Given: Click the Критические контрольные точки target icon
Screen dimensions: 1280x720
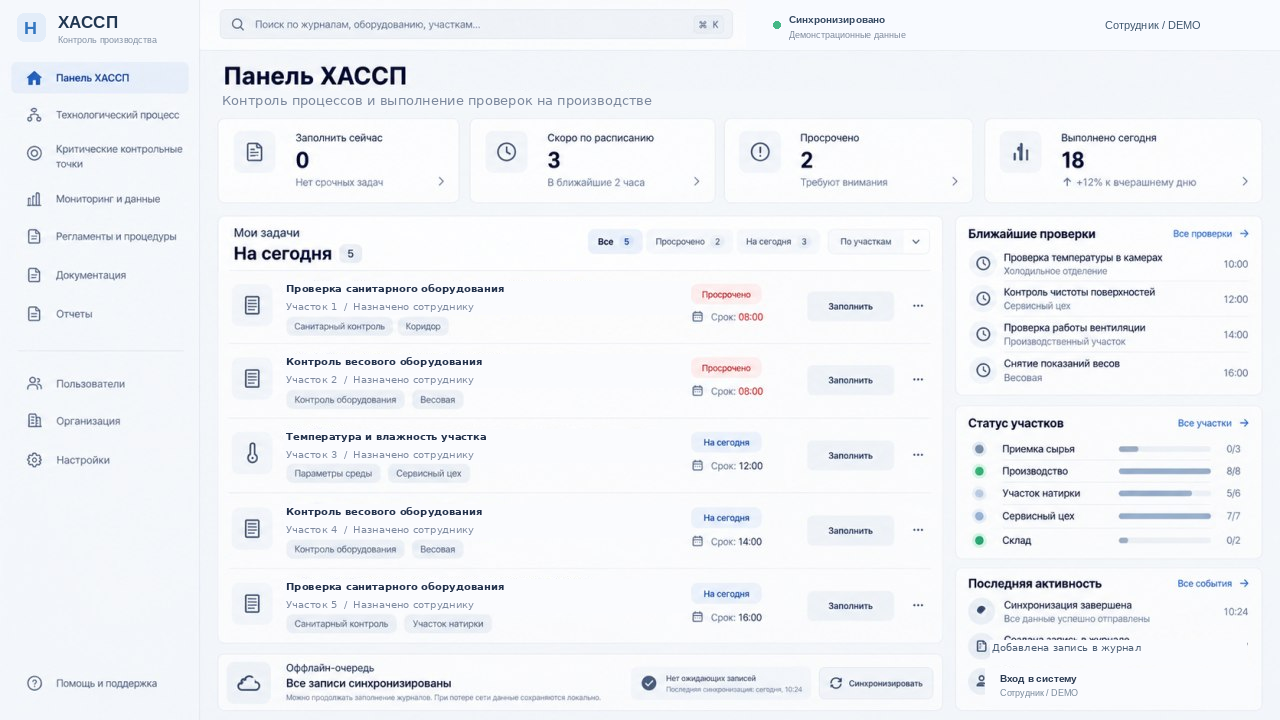Looking at the screenshot, I should click(34, 153).
